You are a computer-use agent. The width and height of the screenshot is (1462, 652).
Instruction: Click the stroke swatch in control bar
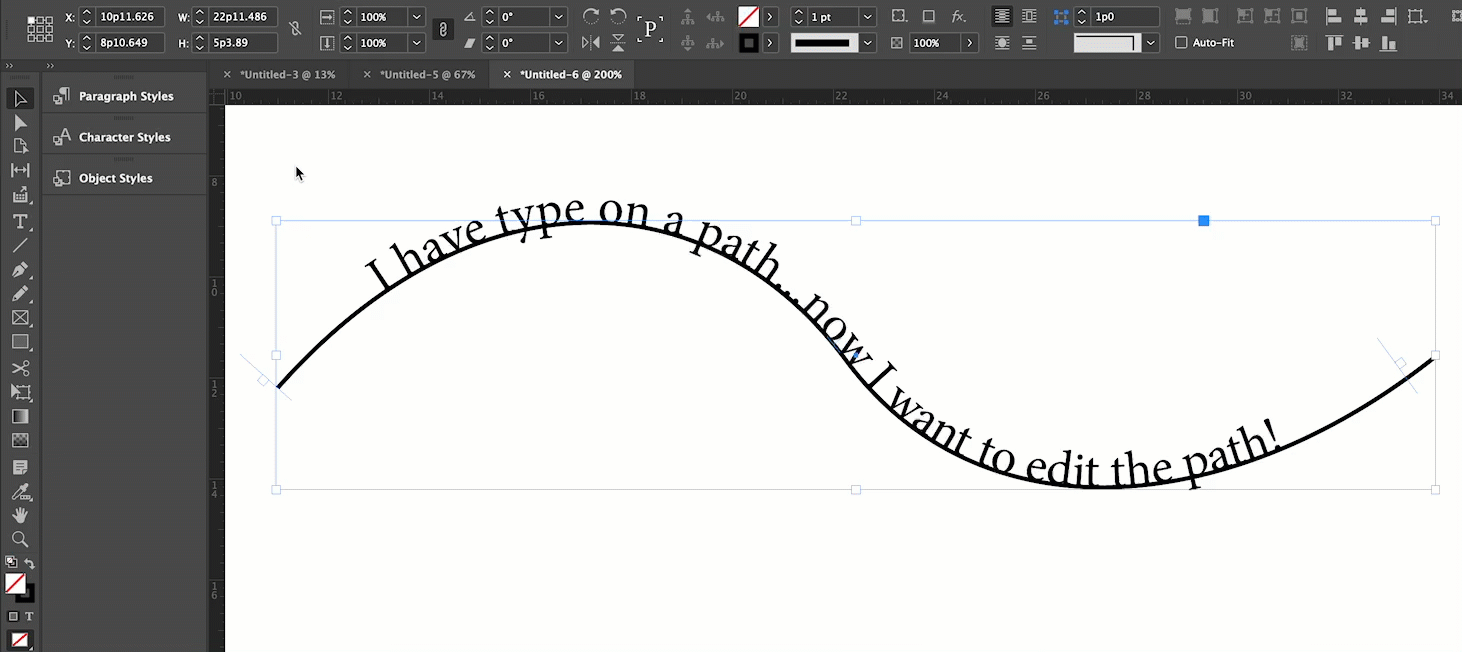(x=748, y=43)
